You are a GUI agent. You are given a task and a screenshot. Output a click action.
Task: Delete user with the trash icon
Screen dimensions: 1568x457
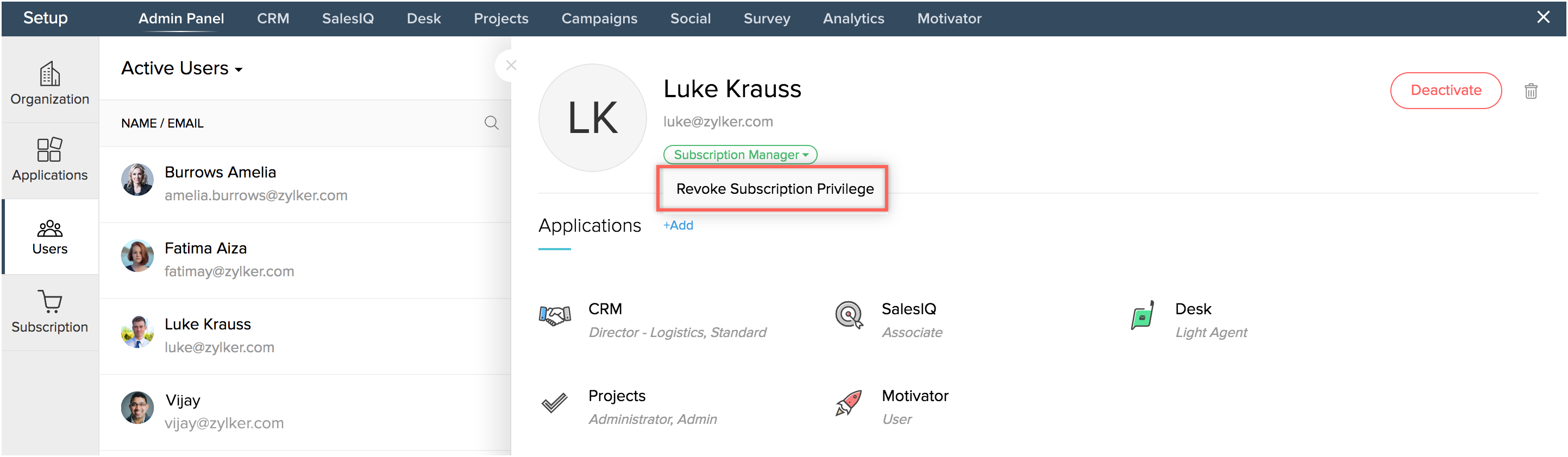coord(1531,91)
